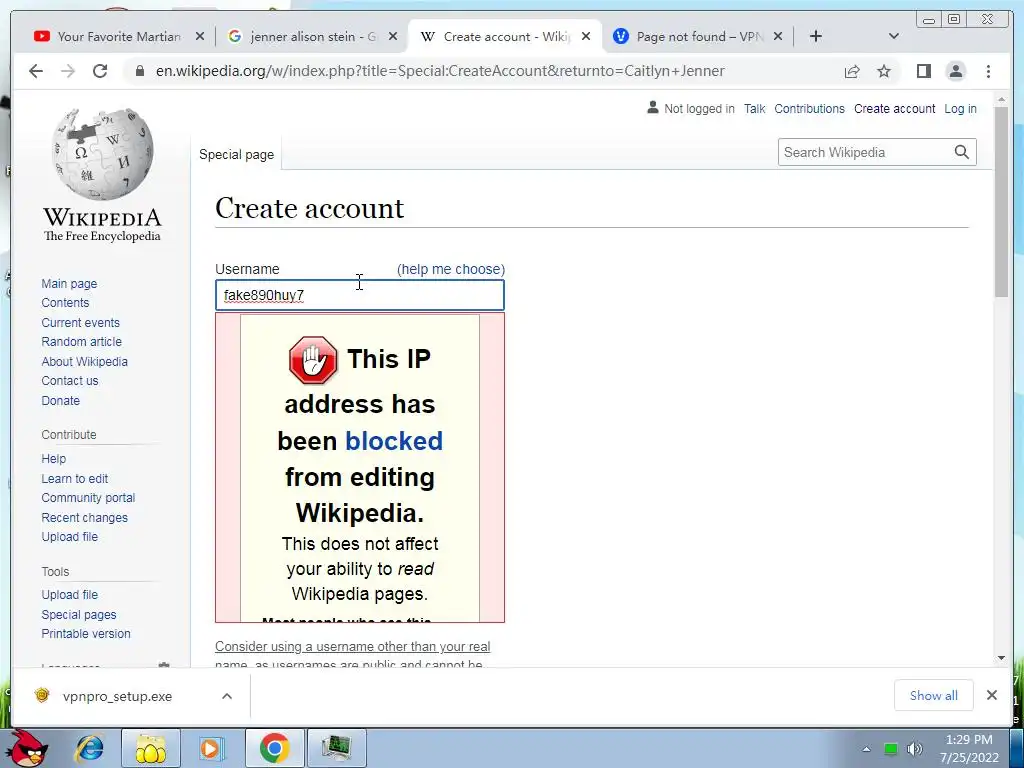Screen dimensions: 1024x768
Task: Expand the vpnpro_setup.exe download options chevron
Action: point(227,696)
